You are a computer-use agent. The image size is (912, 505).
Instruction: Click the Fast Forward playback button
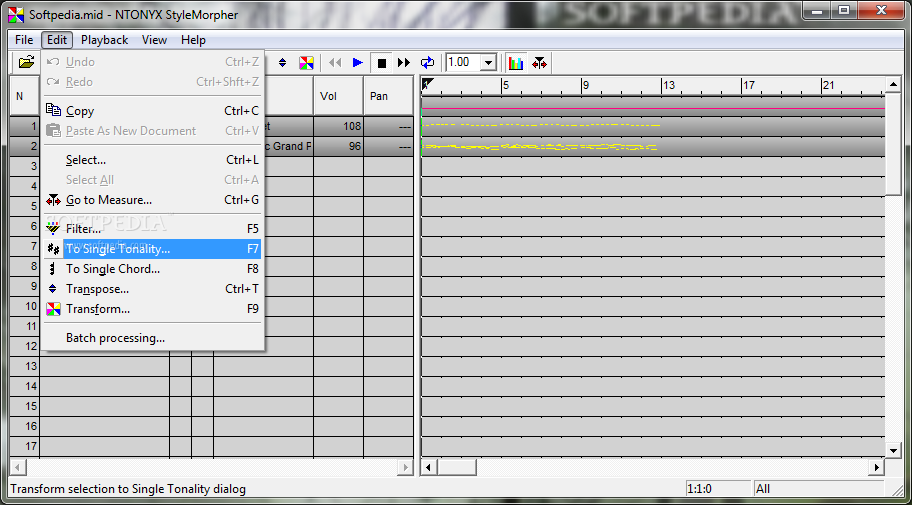[404, 62]
